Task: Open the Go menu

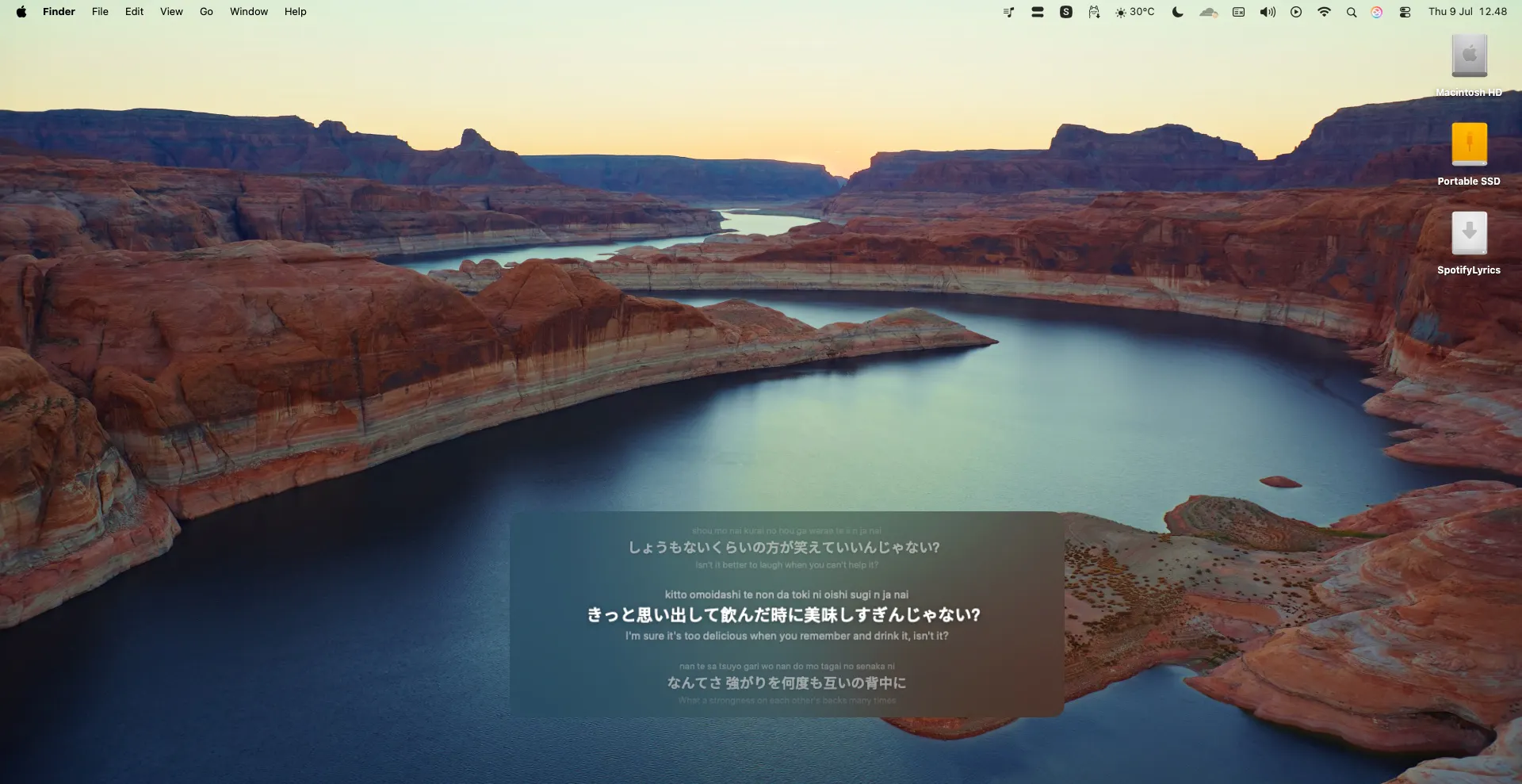Action: pyautogui.click(x=206, y=12)
